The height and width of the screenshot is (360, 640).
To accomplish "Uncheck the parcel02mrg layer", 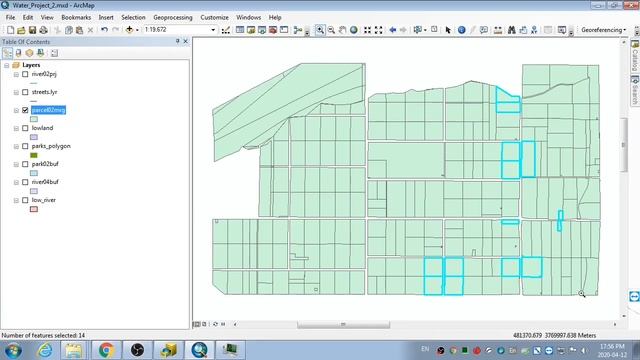I will pos(25,110).
